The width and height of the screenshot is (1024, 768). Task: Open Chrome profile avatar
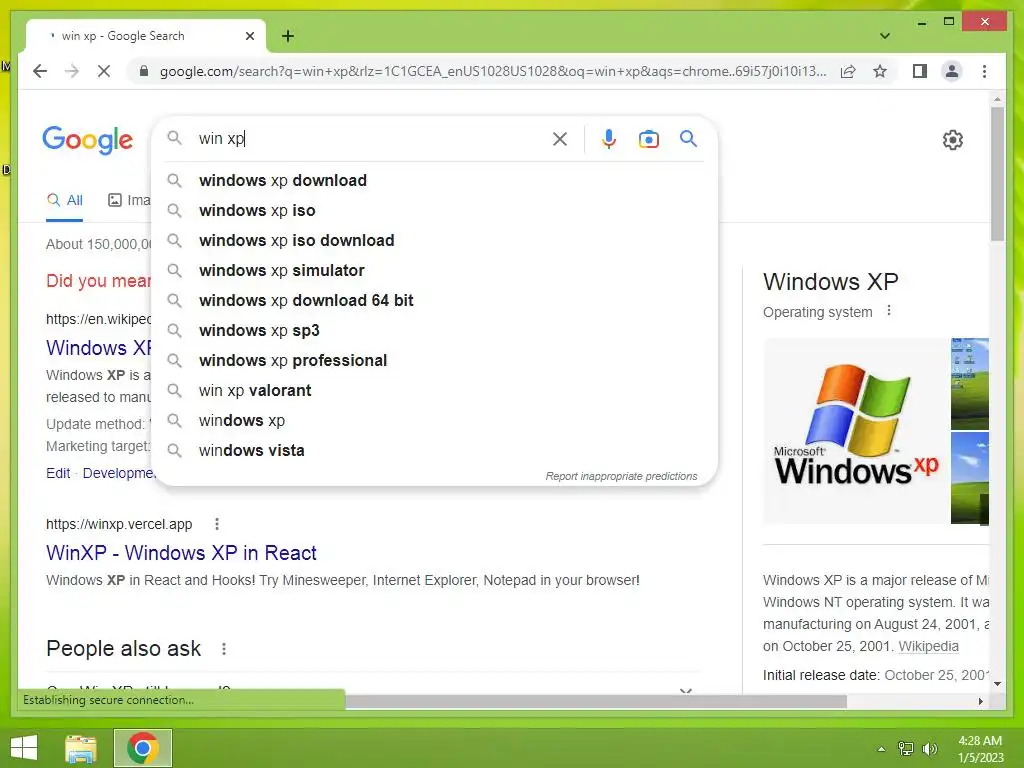pos(952,71)
